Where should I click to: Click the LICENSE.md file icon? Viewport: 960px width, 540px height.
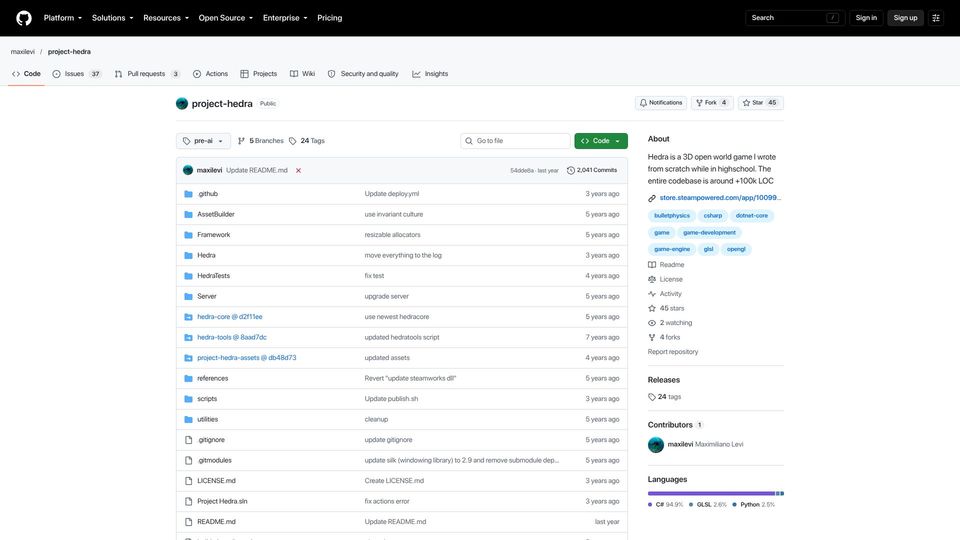189,481
